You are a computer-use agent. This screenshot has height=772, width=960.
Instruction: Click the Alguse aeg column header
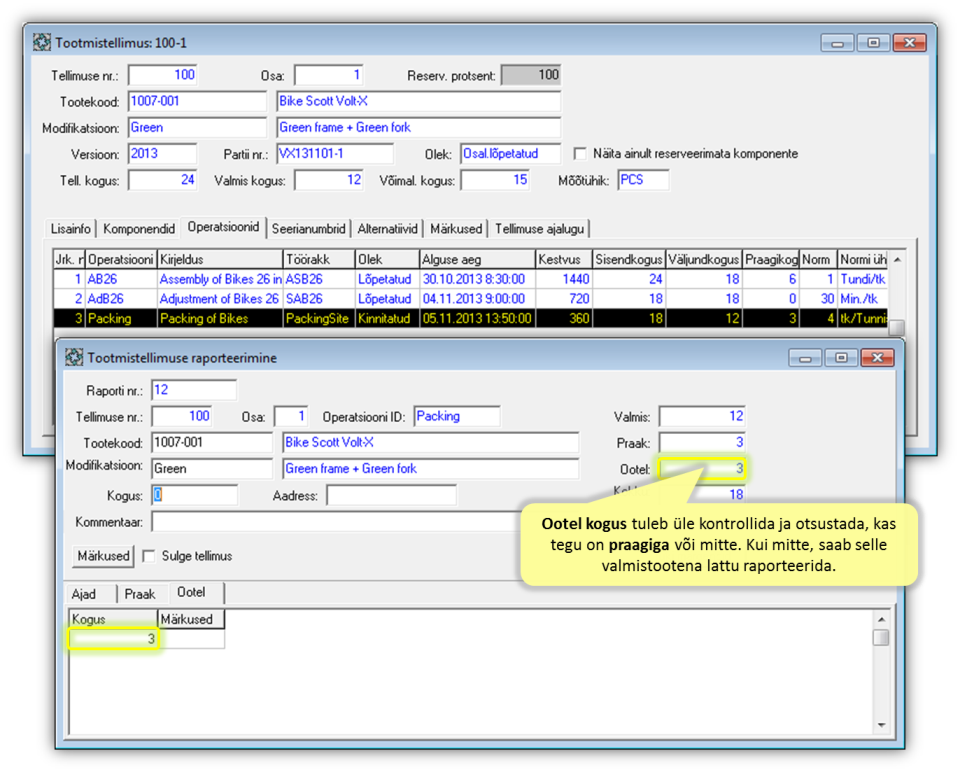(x=478, y=260)
